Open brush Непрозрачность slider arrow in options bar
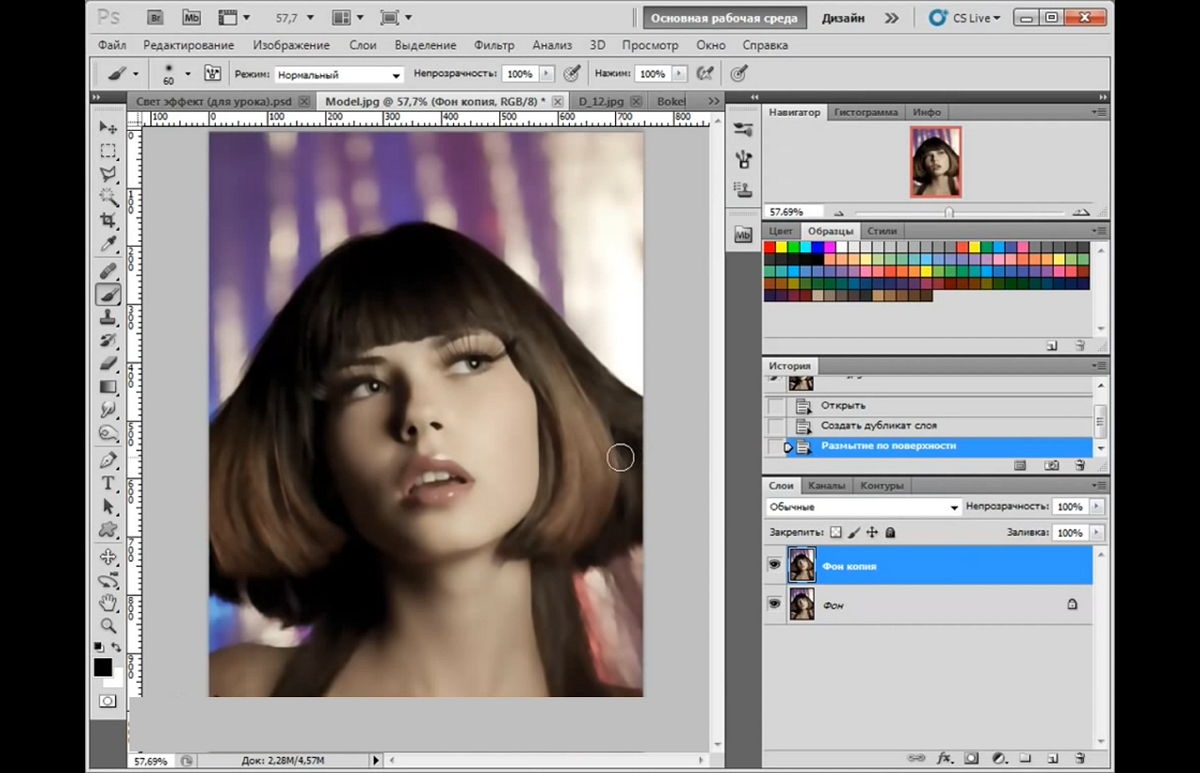 546,74
